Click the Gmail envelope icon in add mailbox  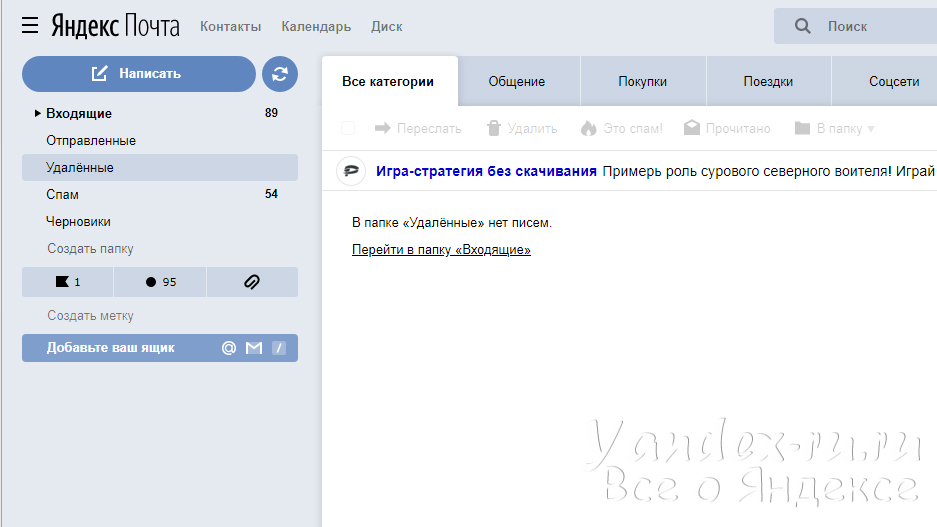coord(254,348)
